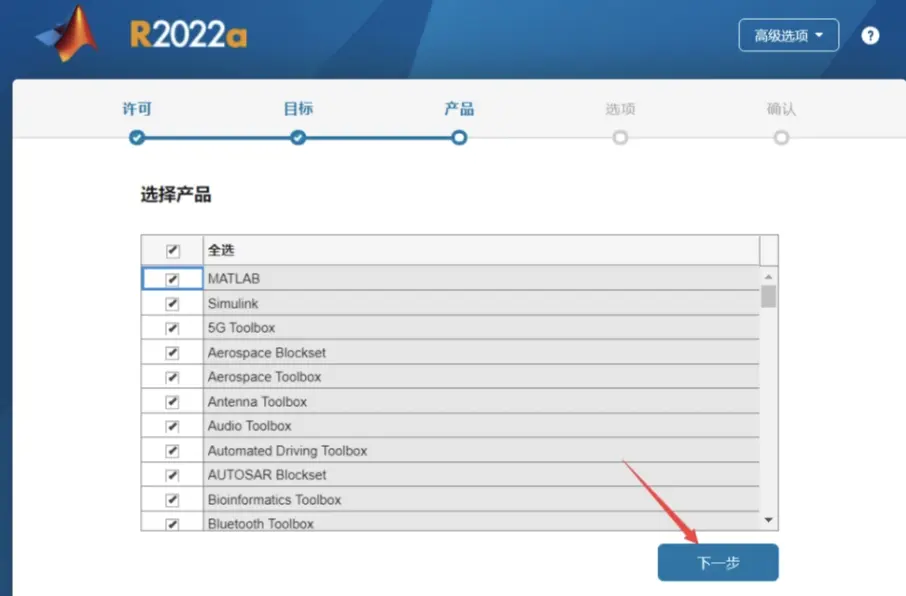This screenshot has height=596, width=906.
Task: Select the 5G Toolbox row text
Action: click(x=242, y=328)
